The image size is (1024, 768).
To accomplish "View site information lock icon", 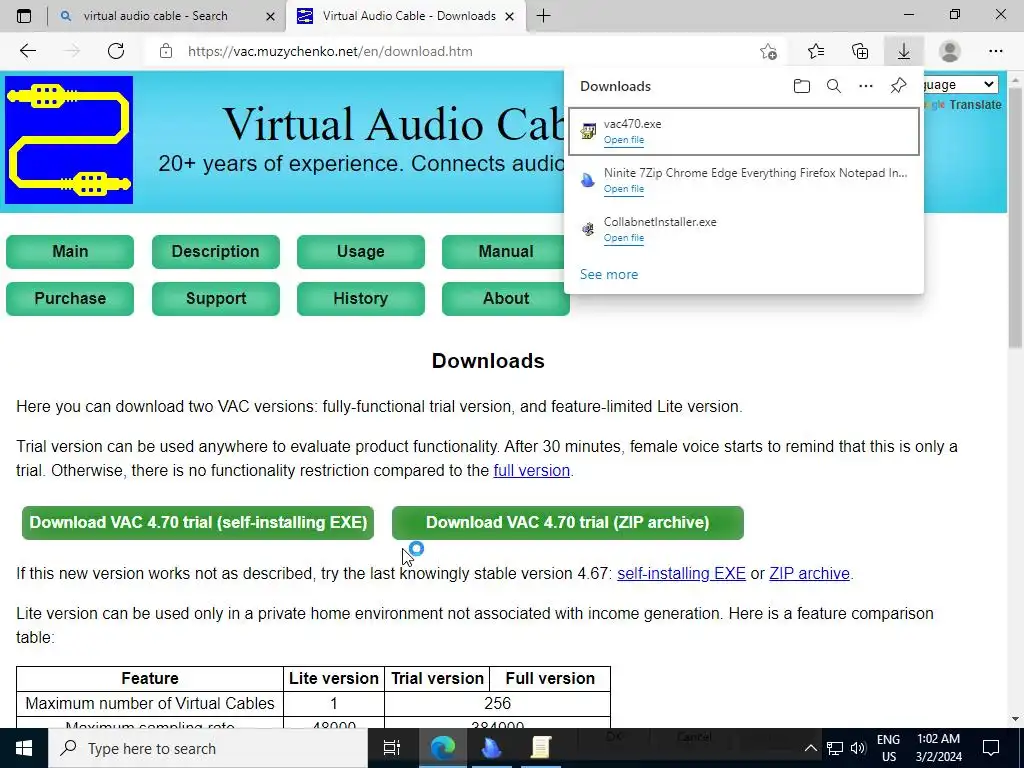I will (x=166, y=51).
